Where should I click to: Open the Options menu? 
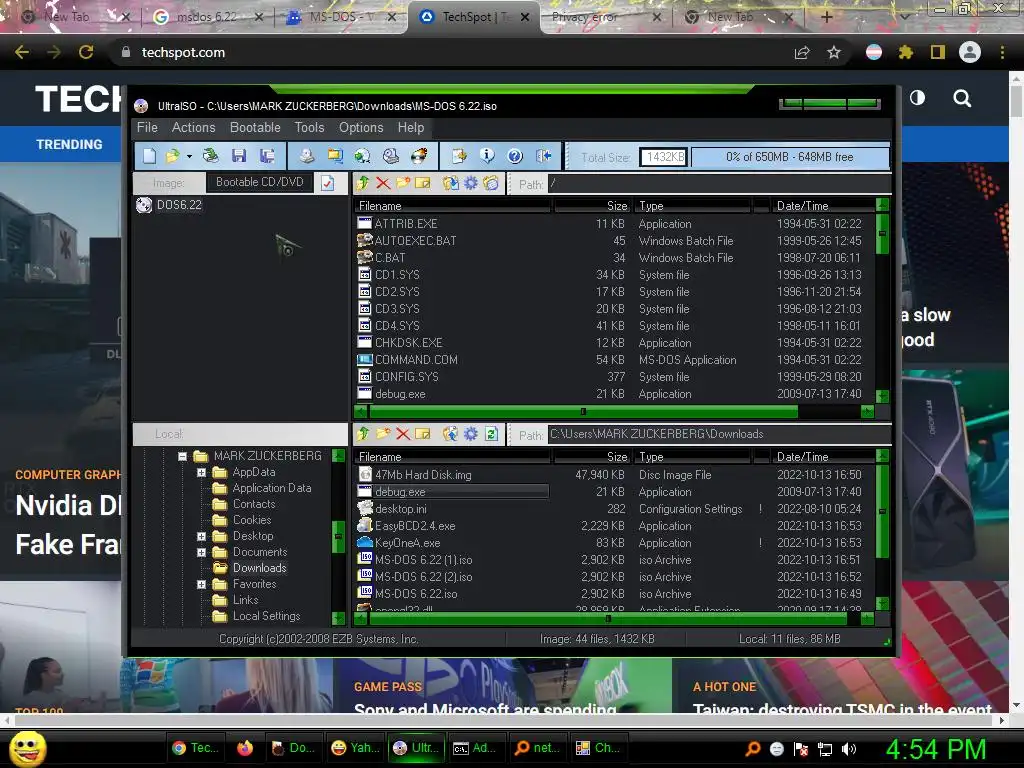[x=361, y=127]
